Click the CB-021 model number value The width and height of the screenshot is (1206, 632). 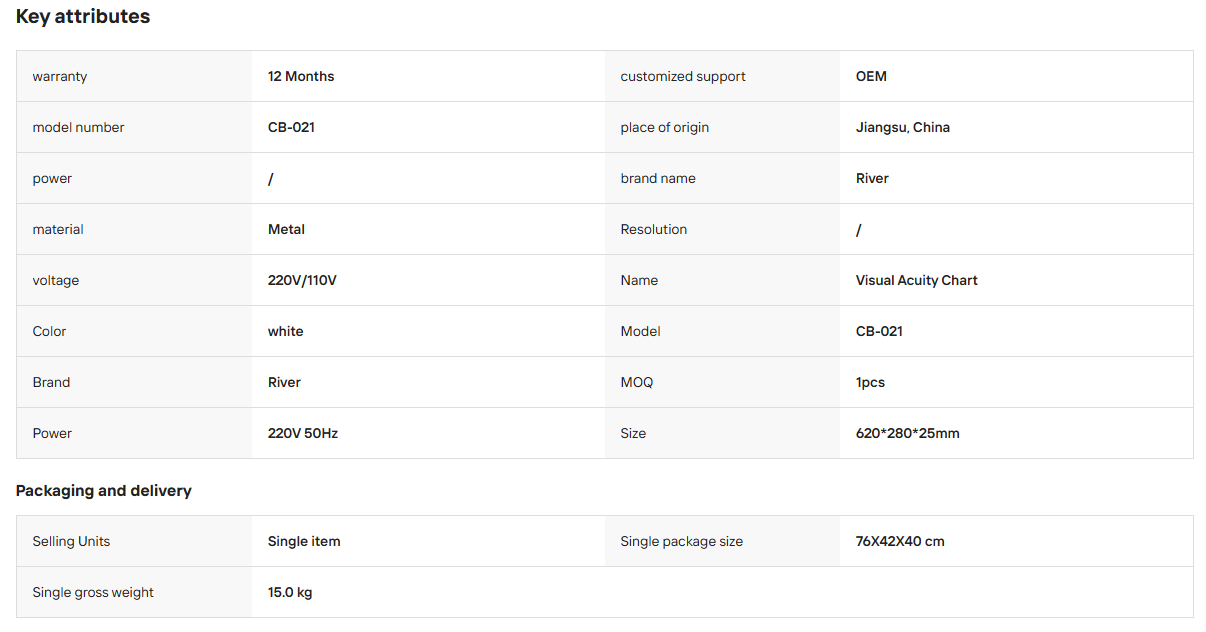(x=291, y=128)
